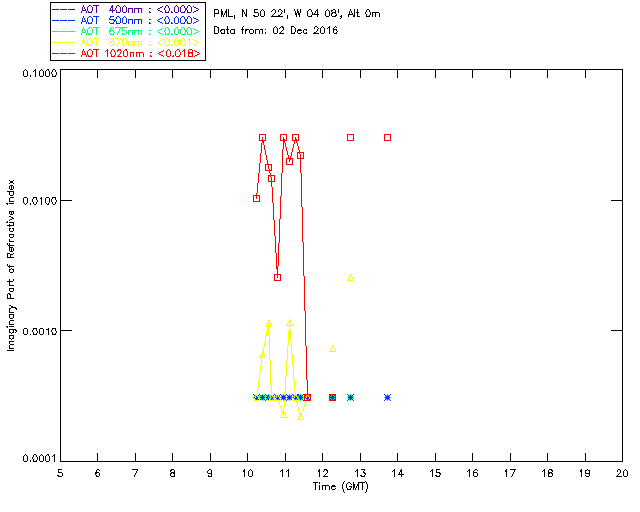Click the y-axis tick label 0.0100
This screenshot has height=512, width=640.
39,201
